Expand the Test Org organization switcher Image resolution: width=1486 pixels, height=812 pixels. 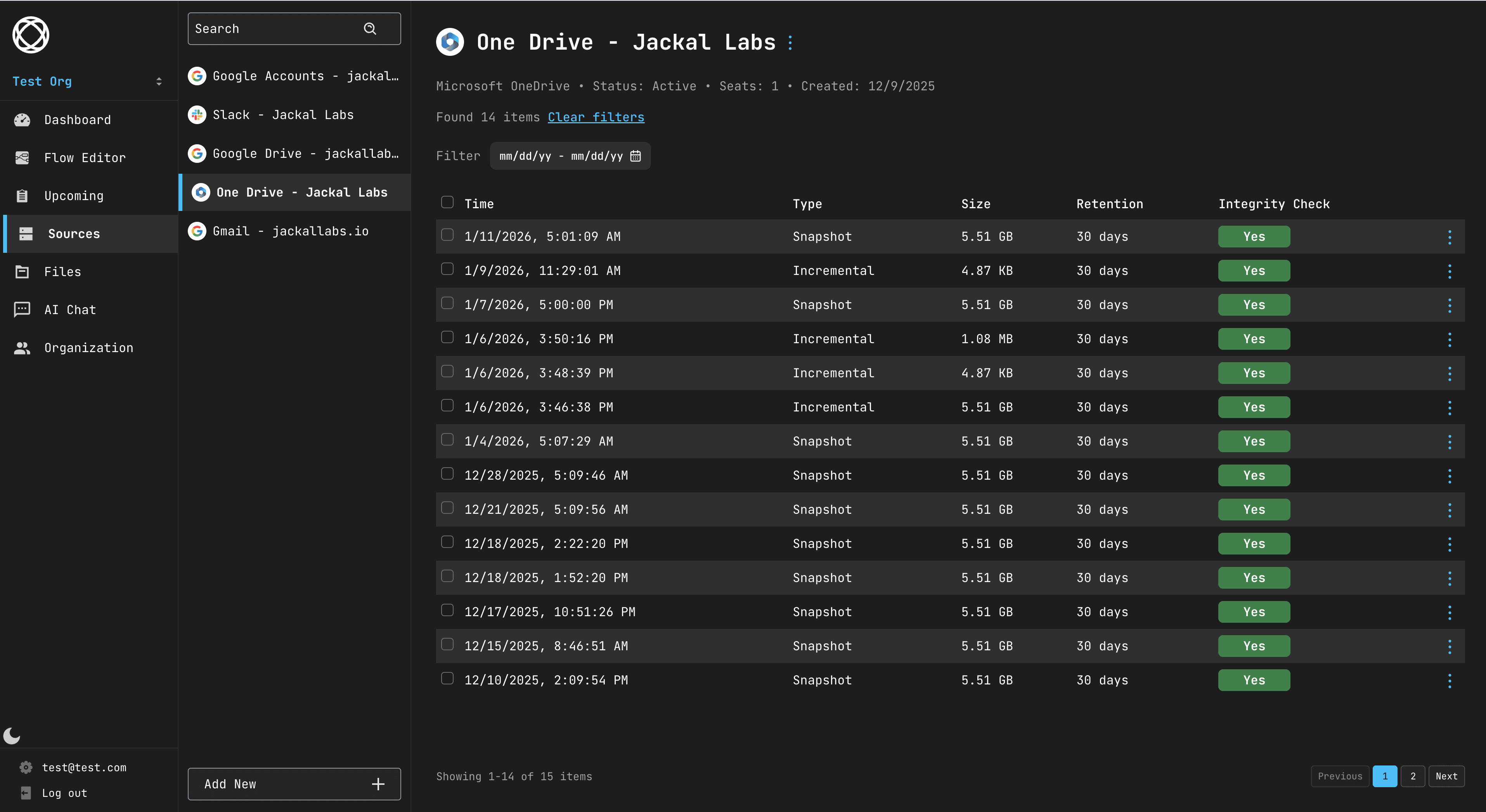click(x=159, y=81)
